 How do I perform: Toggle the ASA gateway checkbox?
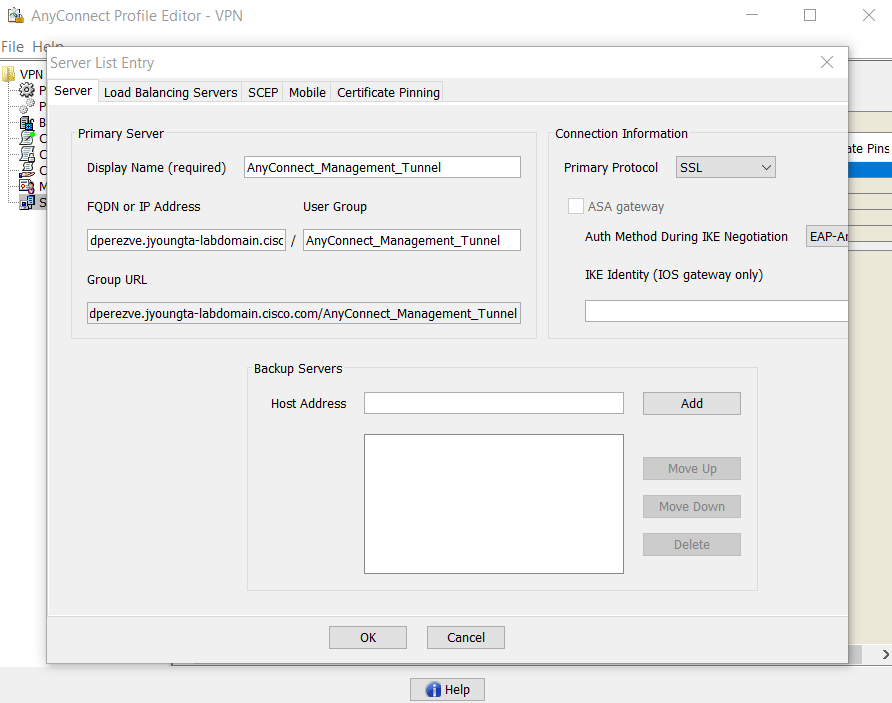(576, 206)
